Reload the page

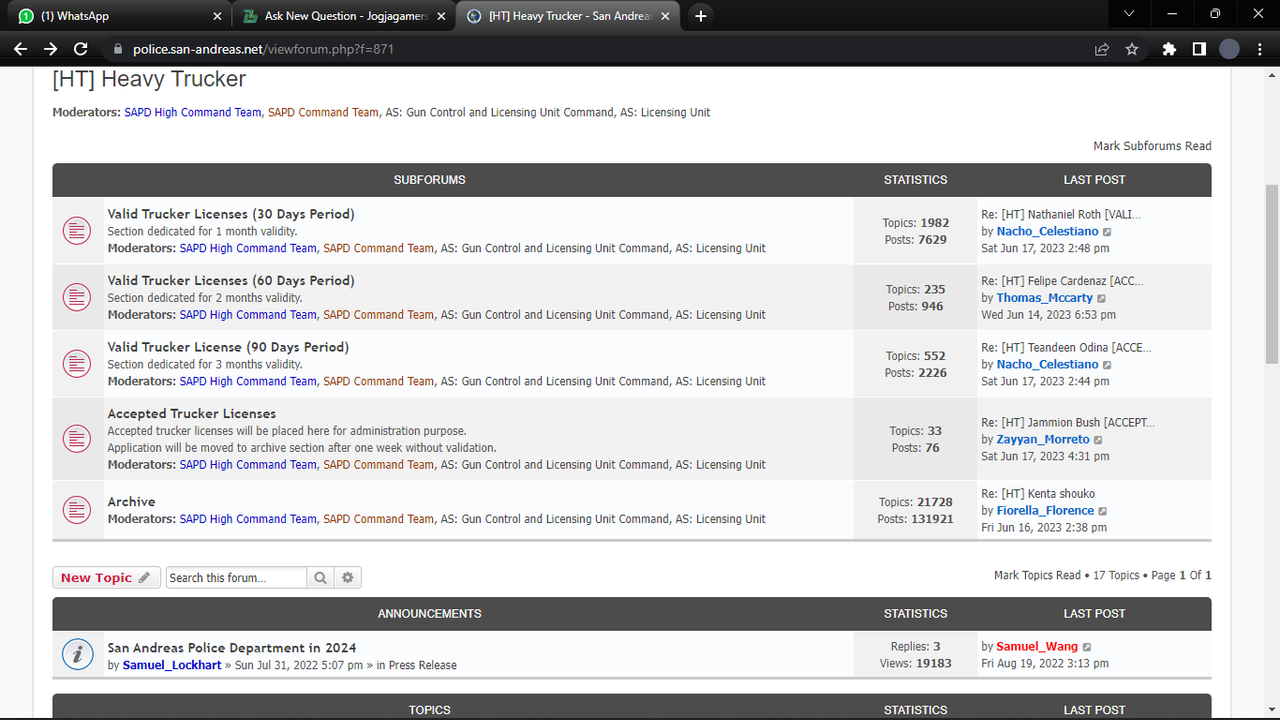(81, 49)
